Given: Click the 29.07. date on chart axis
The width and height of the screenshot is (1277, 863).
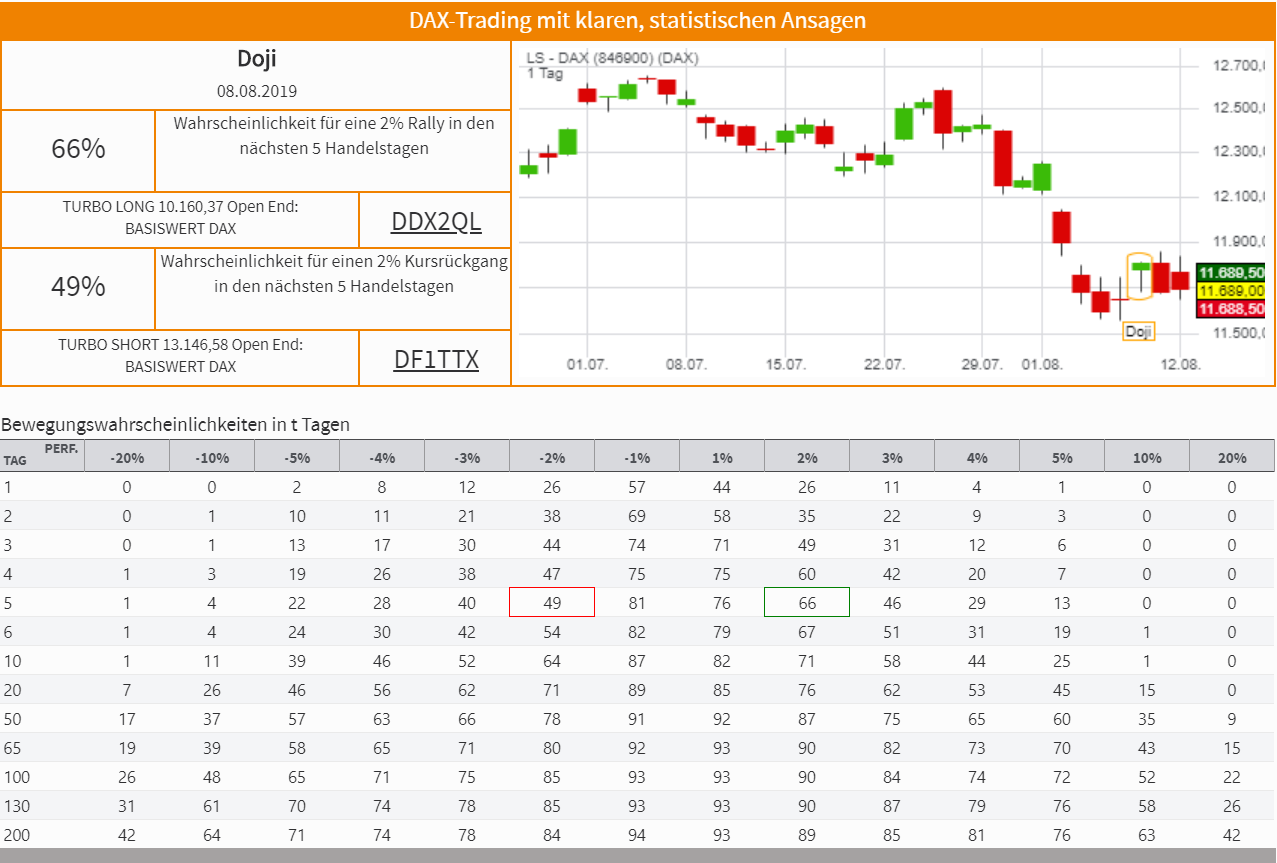Looking at the screenshot, I should (x=982, y=364).
